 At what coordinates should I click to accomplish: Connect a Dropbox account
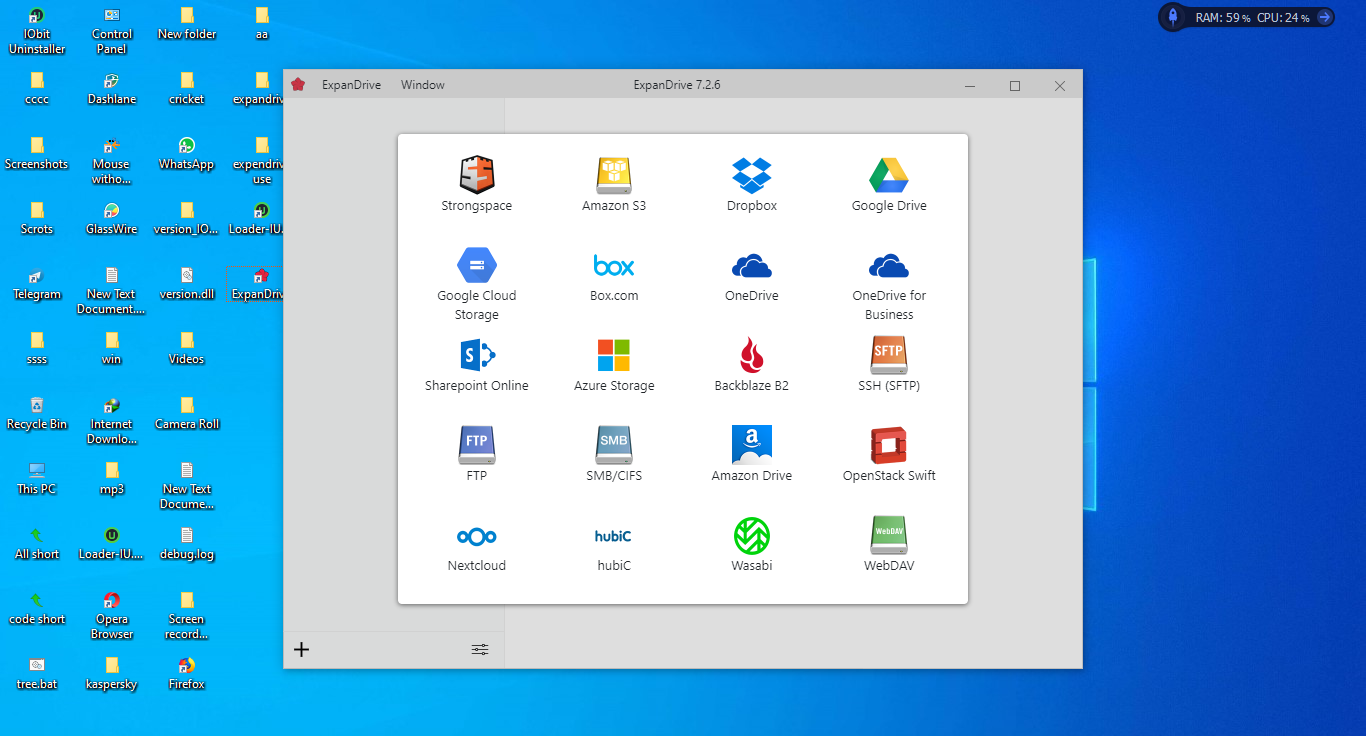click(x=752, y=185)
